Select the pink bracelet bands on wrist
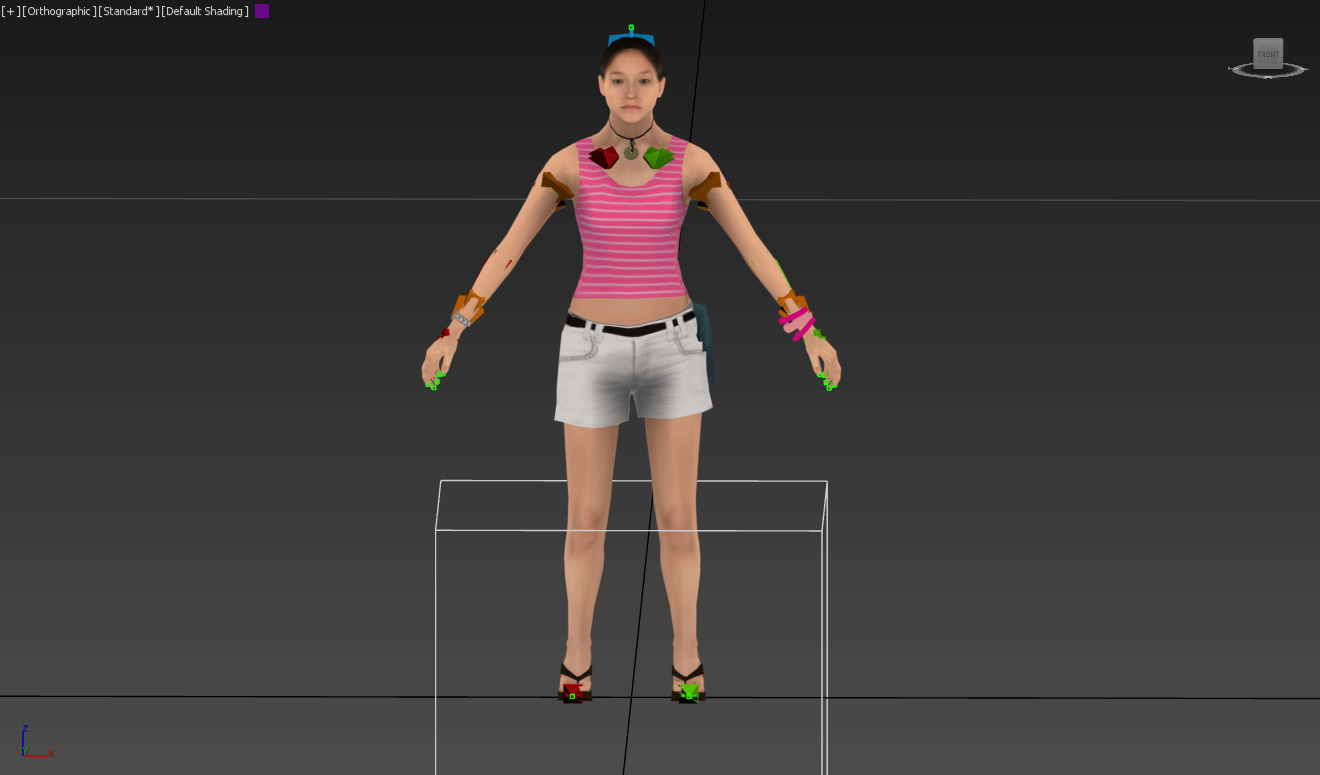1320x775 pixels. tap(797, 321)
